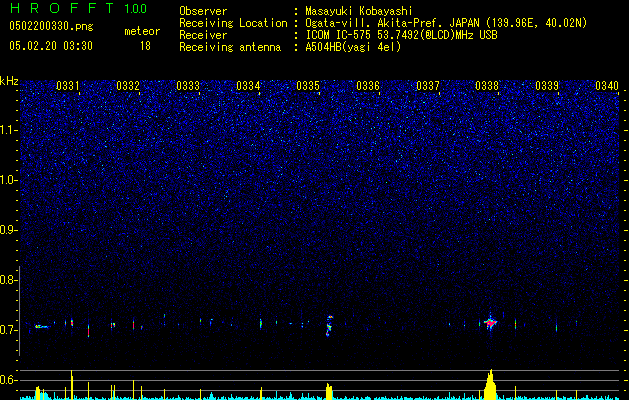Click time marker 0338
This screenshot has width=629, height=400.
(x=487, y=85)
